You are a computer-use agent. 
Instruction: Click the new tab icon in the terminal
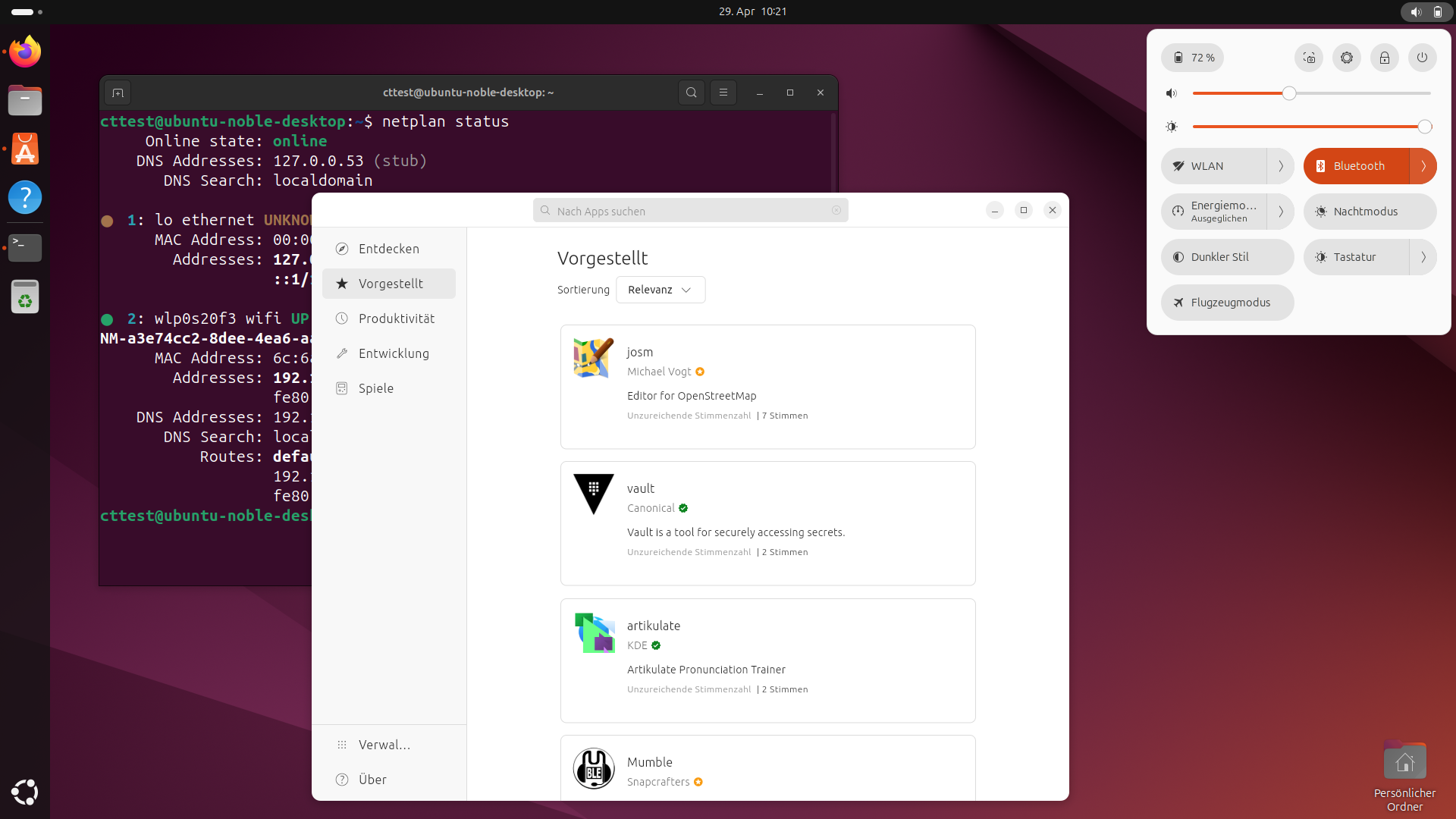pyautogui.click(x=118, y=93)
